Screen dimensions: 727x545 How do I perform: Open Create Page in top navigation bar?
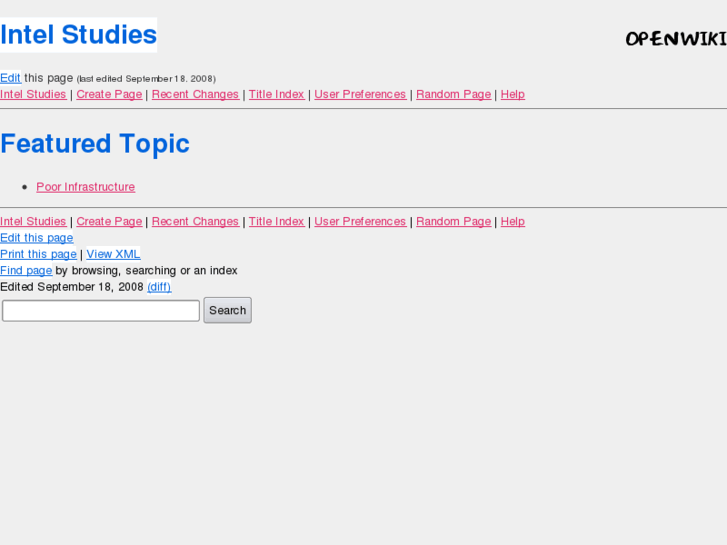point(109,94)
